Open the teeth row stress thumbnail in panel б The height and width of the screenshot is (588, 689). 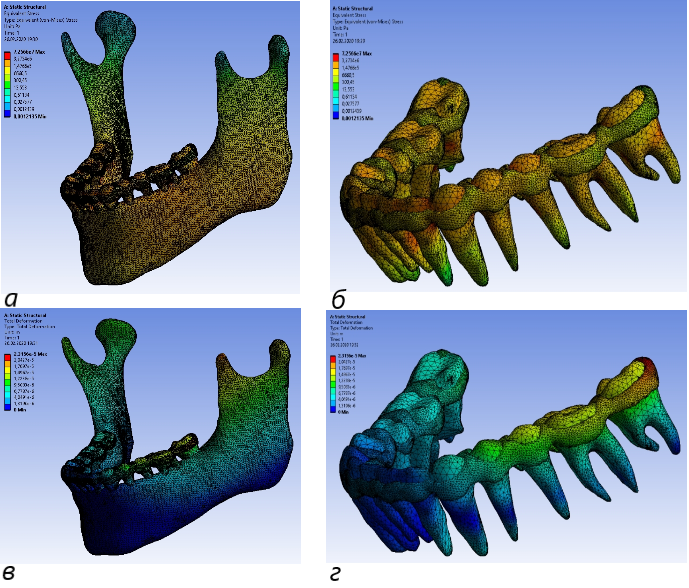(x=510, y=170)
